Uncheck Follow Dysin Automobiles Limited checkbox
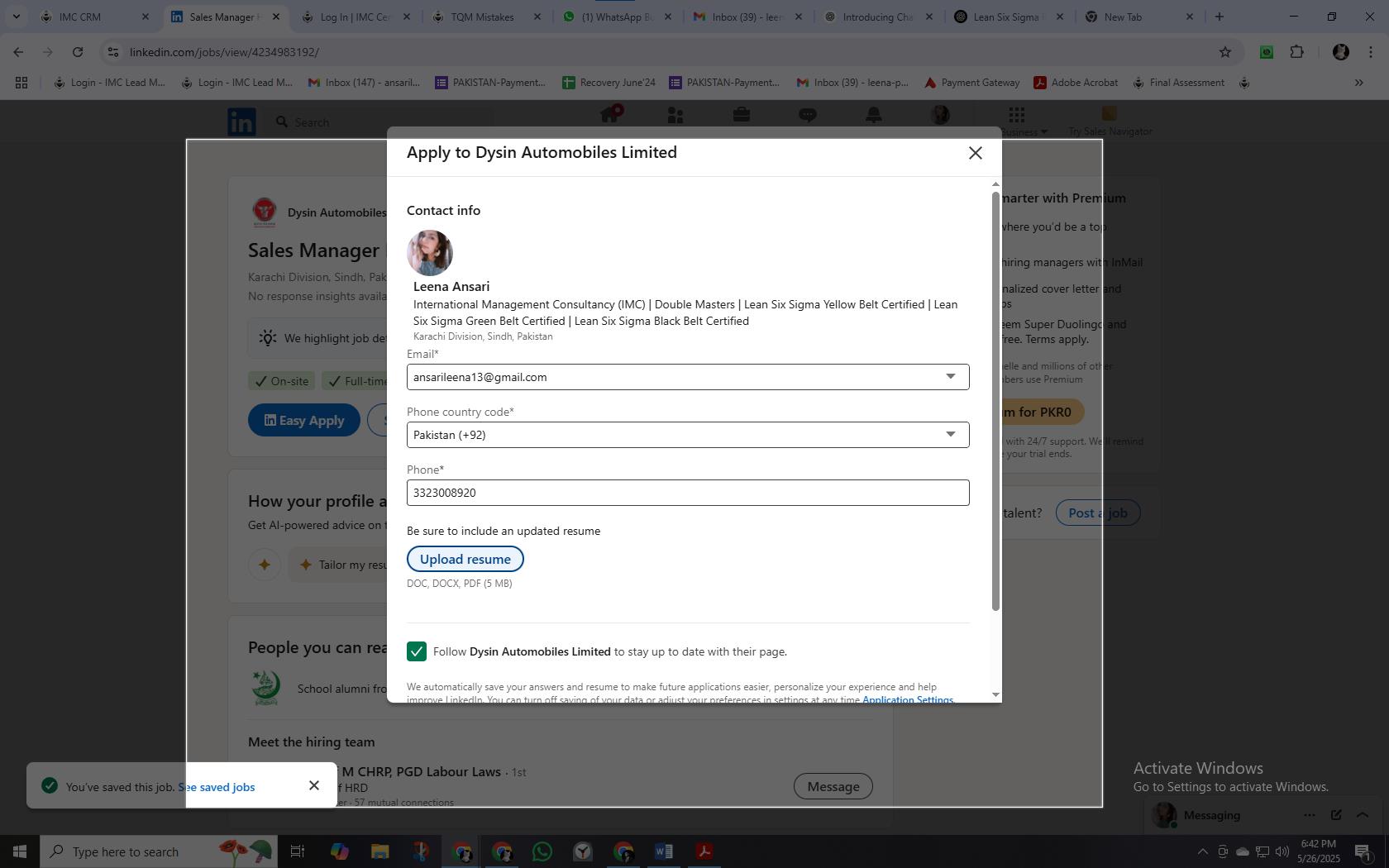The height and width of the screenshot is (868, 1389). 417,651
